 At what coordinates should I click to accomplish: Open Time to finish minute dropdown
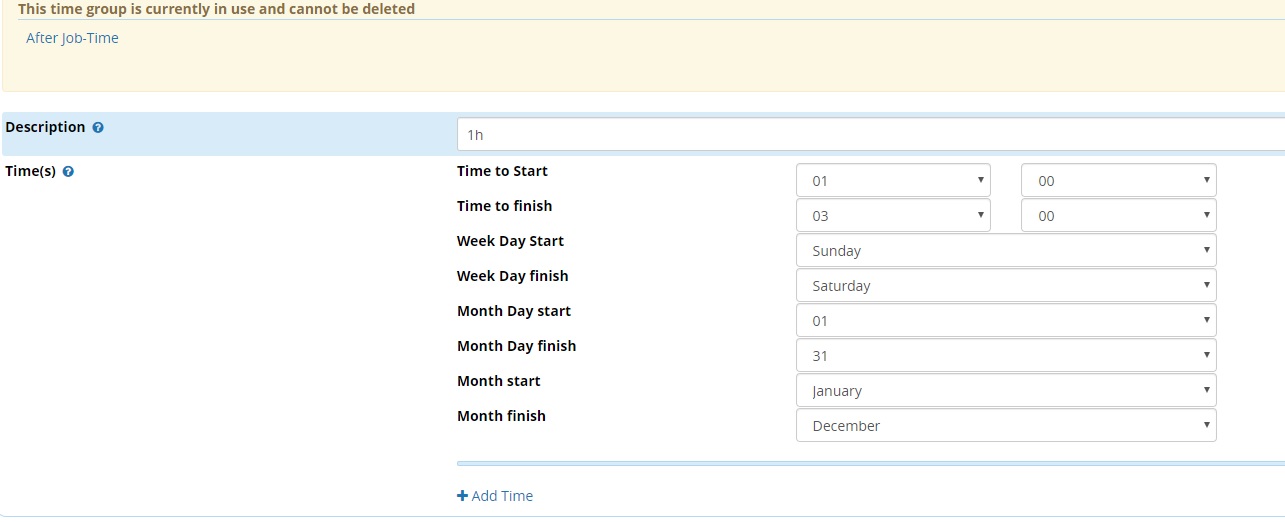point(1118,216)
